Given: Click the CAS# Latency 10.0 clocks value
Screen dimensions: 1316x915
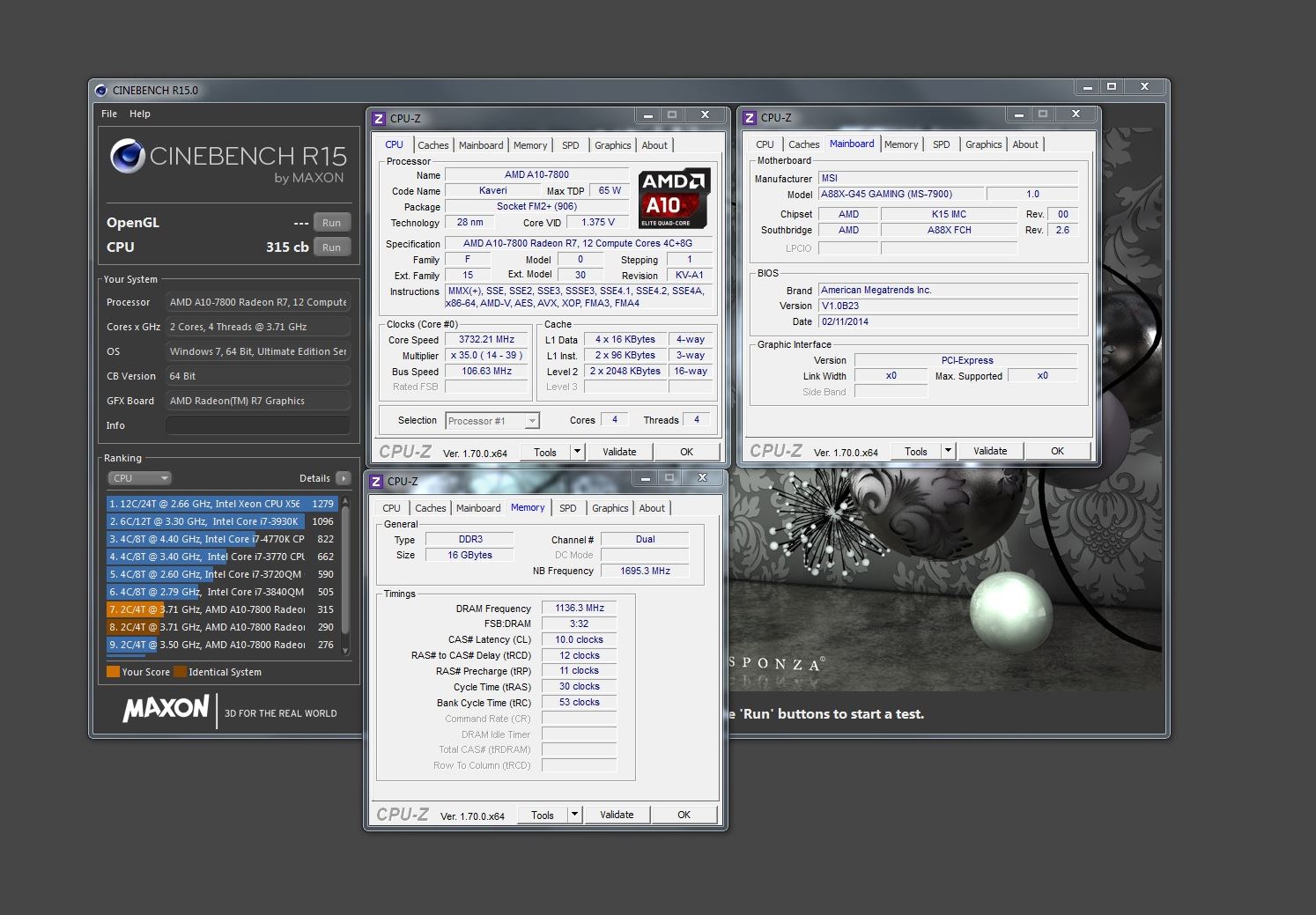Looking at the screenshot, I should pyautogui.click(x=580, y=640).
